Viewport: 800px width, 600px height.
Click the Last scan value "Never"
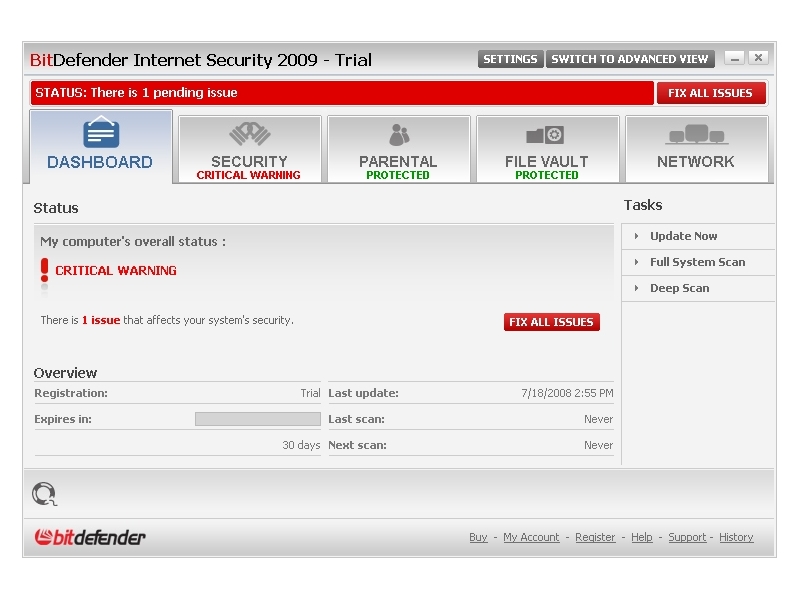click(598, 419)
